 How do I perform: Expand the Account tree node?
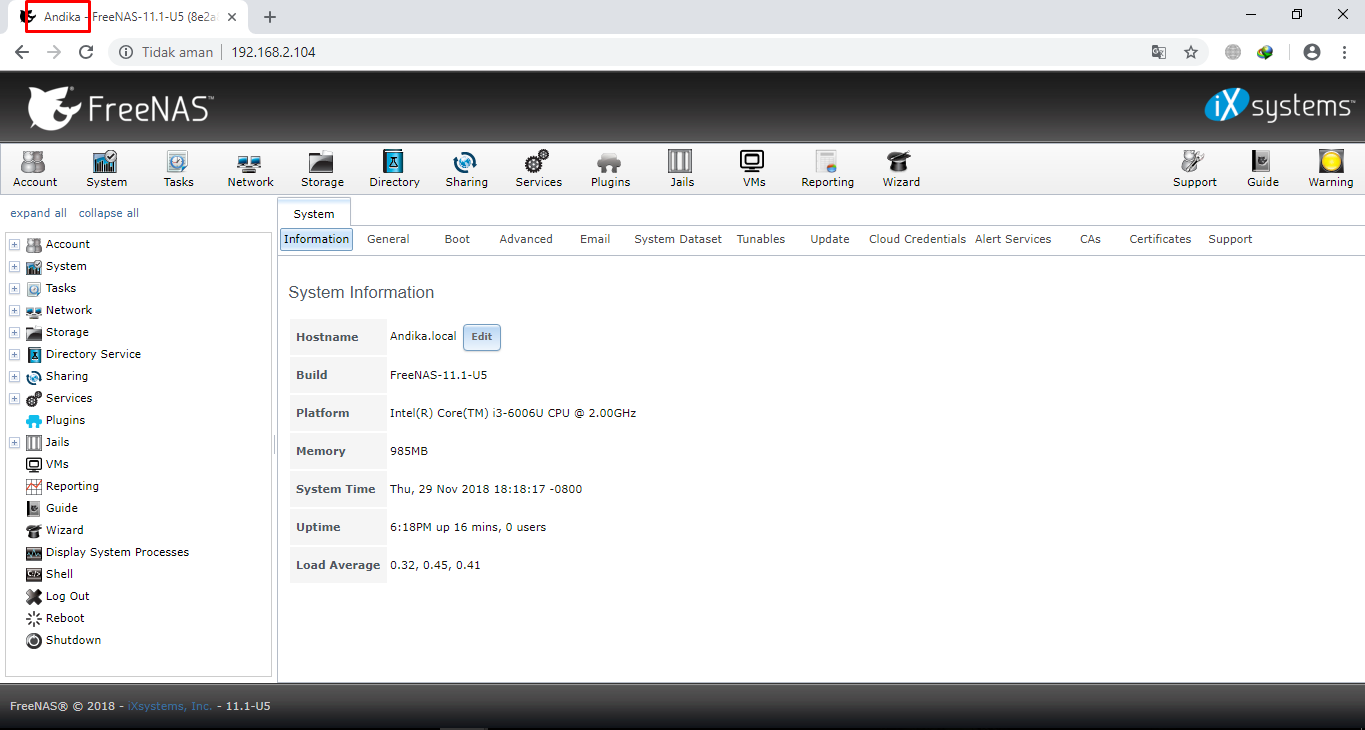[x=14, y=244]
